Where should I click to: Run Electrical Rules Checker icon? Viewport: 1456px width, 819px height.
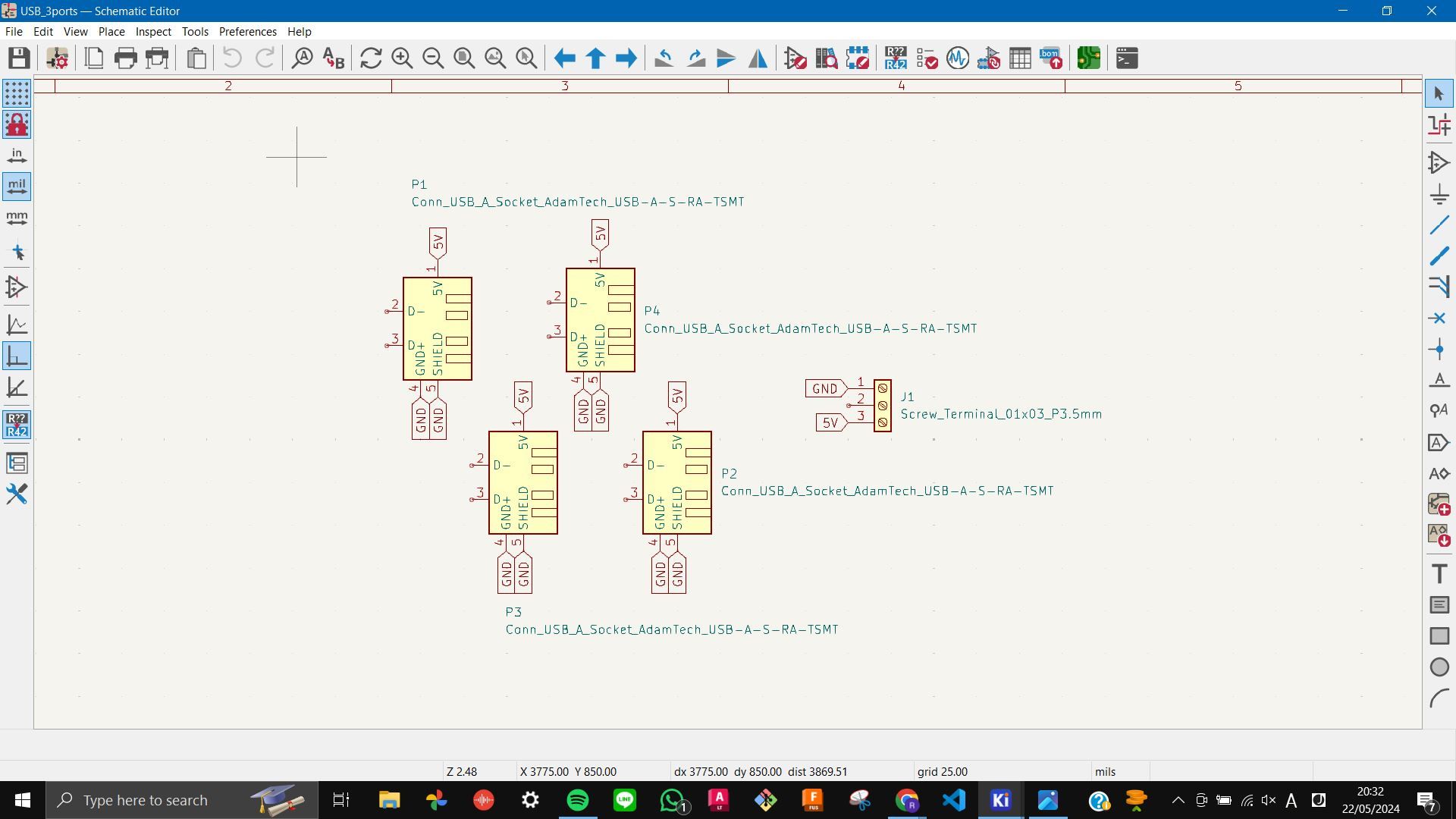click(x=927, y=58)
